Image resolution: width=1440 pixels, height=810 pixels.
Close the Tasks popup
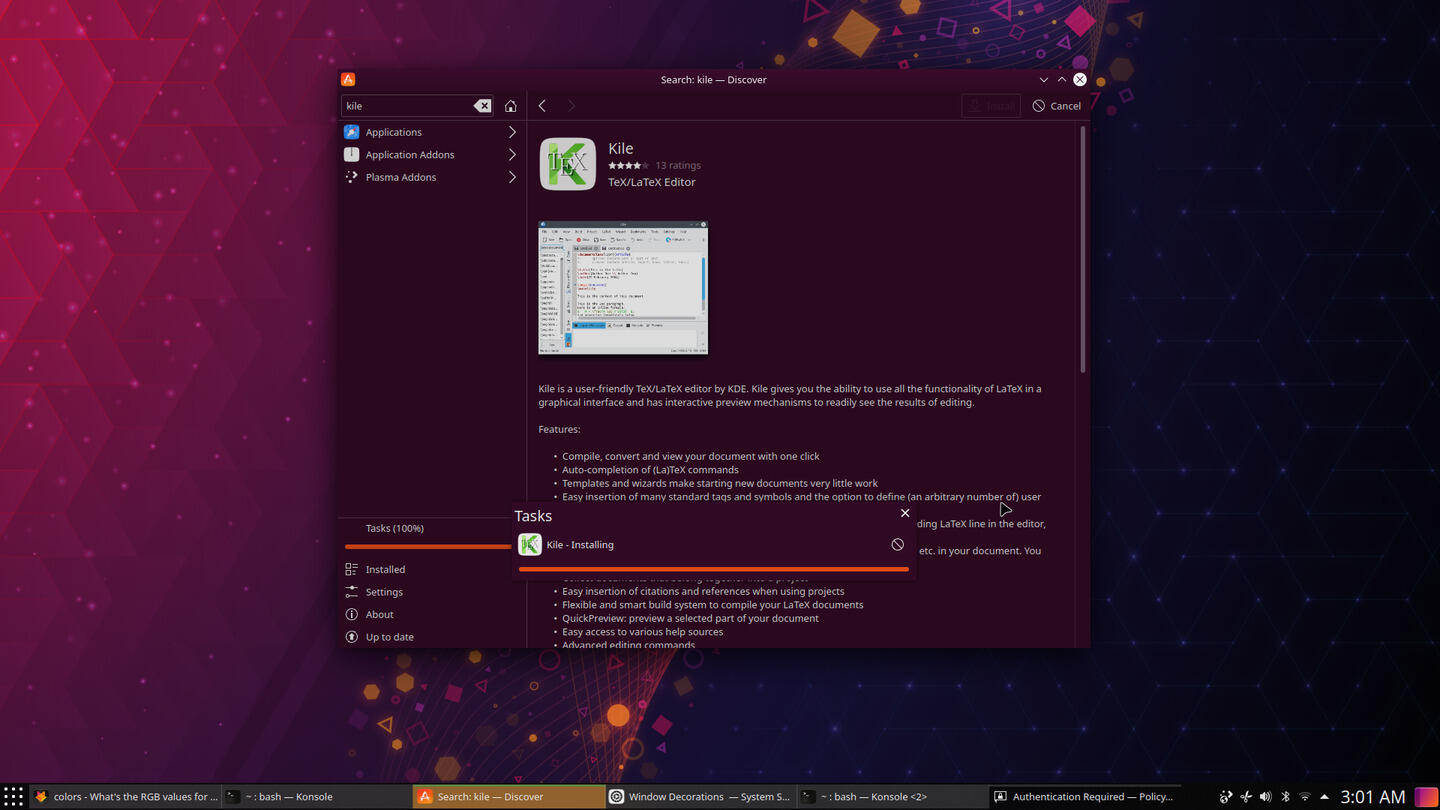[905, 513]
